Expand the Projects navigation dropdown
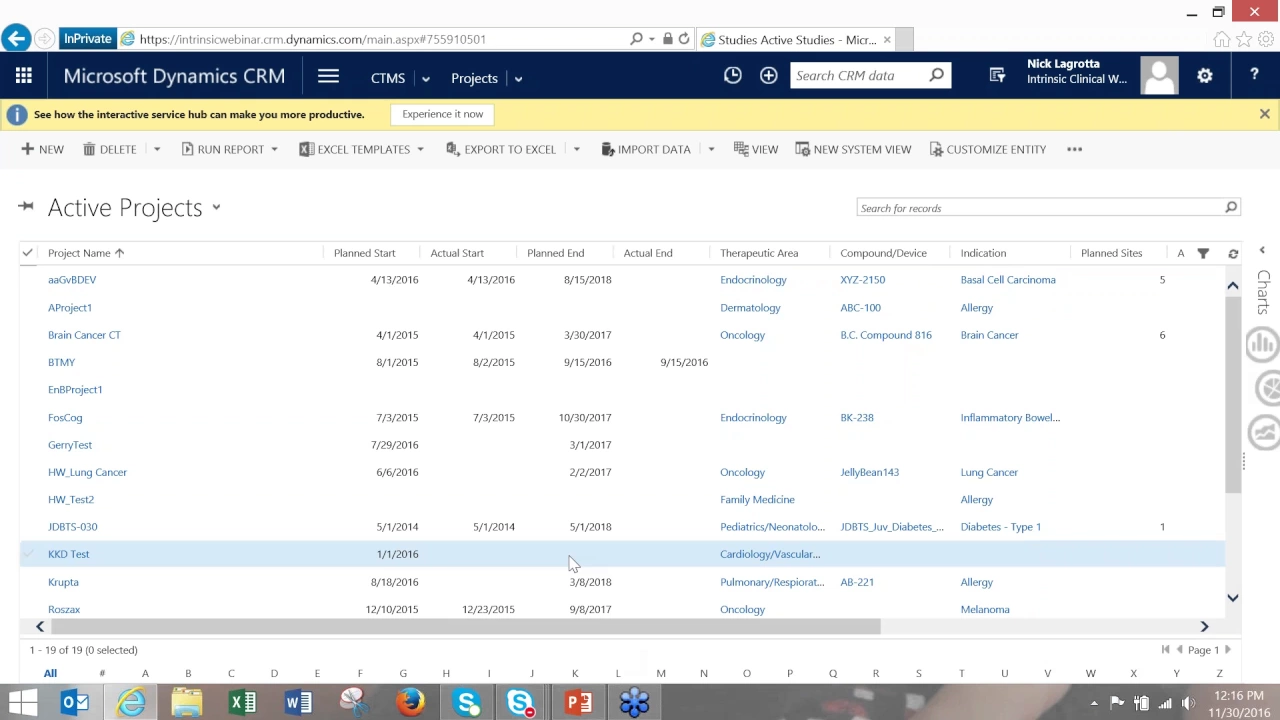Image resolution: width=1280 pixels, height=720 pixels. (518, 78)
